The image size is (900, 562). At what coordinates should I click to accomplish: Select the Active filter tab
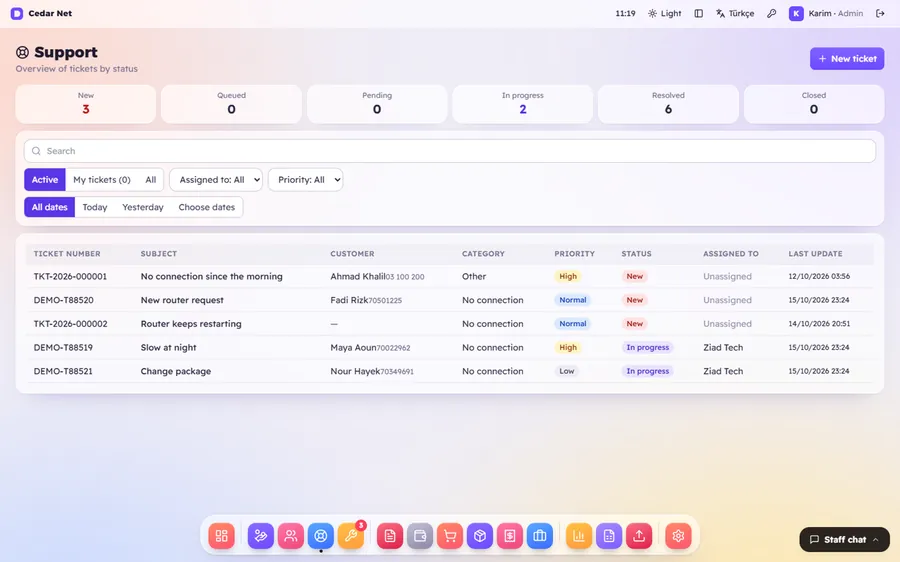click(45, 180)
